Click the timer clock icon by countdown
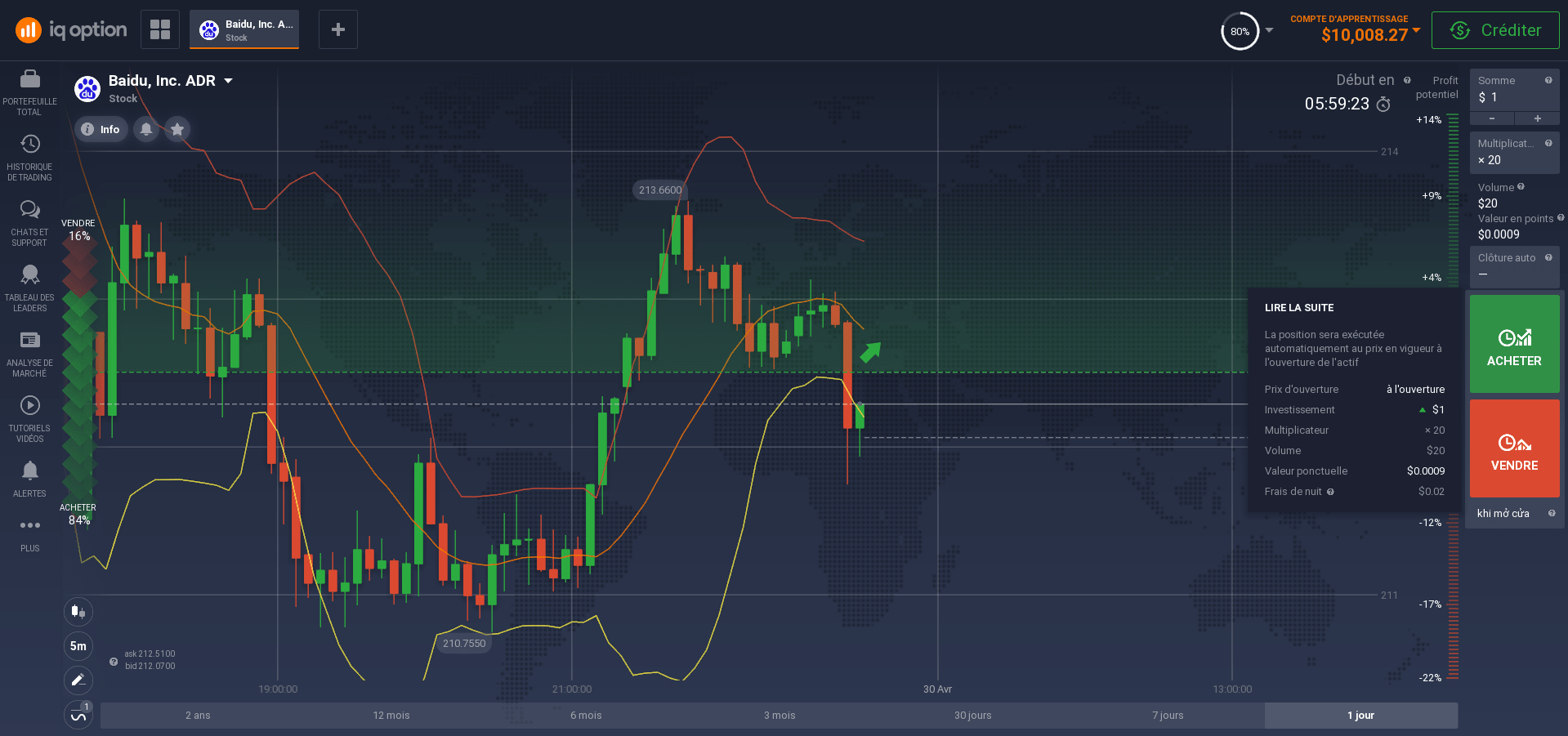This screenshot has width=1568, height=736. tap(1383, 104)
